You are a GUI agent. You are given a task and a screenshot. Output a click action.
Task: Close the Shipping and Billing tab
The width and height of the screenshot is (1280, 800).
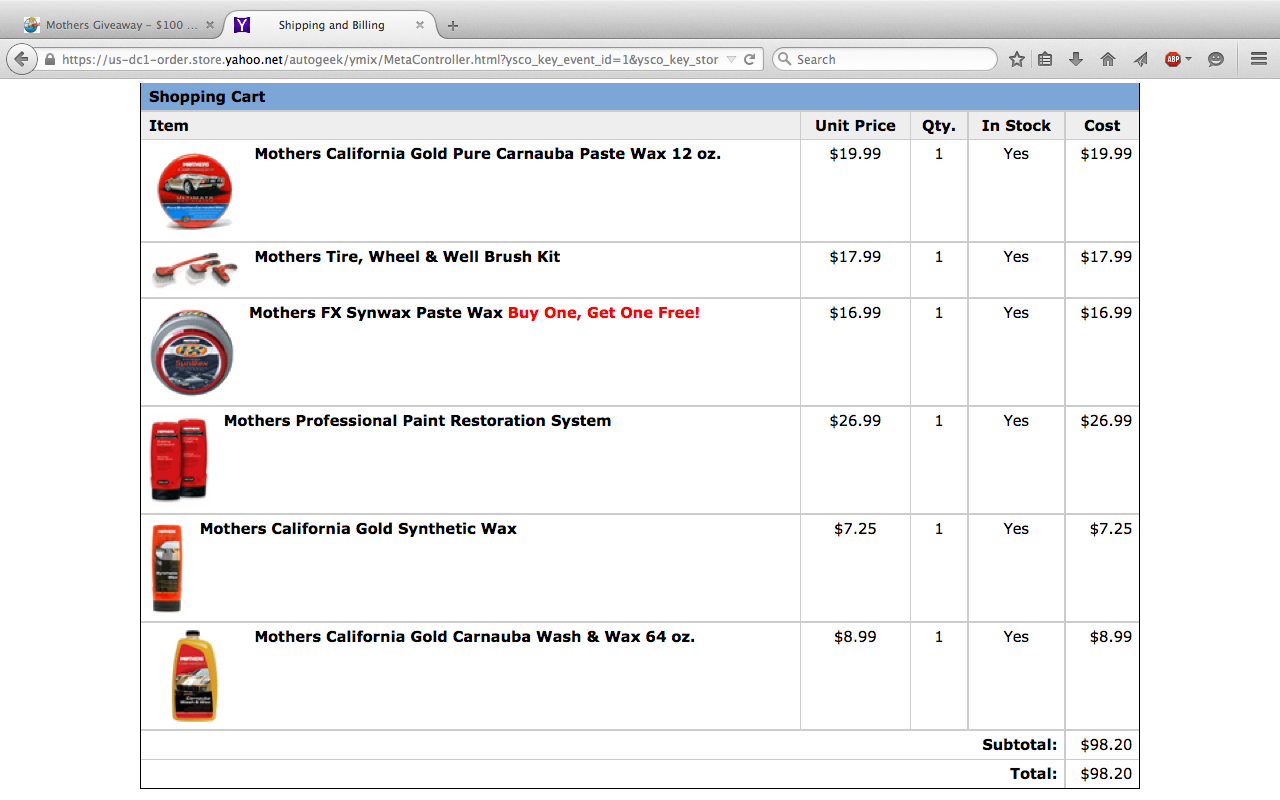click(x=419, y=25)
